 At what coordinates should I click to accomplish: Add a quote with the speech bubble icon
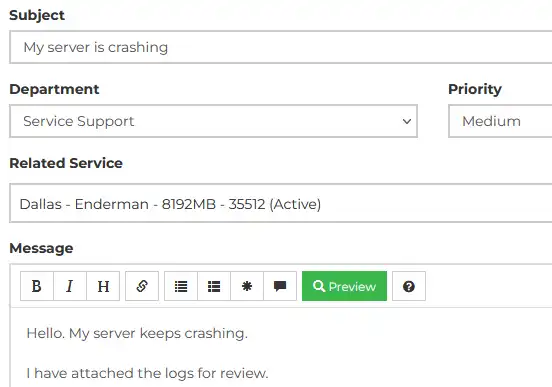[280, 286]
